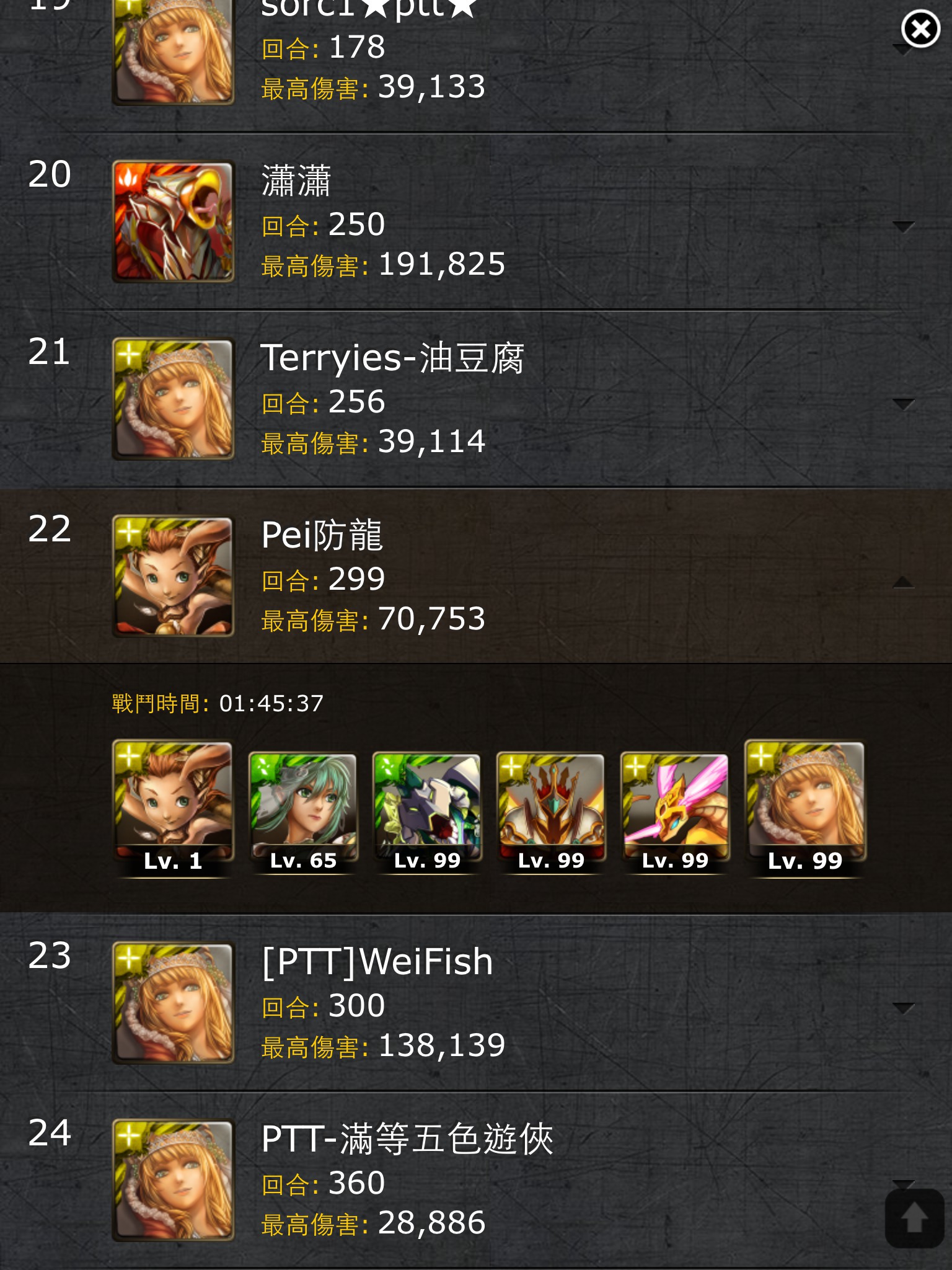Close the ranking list with X icon
This screenshot has height=1270, width=952.
point(920,29)
